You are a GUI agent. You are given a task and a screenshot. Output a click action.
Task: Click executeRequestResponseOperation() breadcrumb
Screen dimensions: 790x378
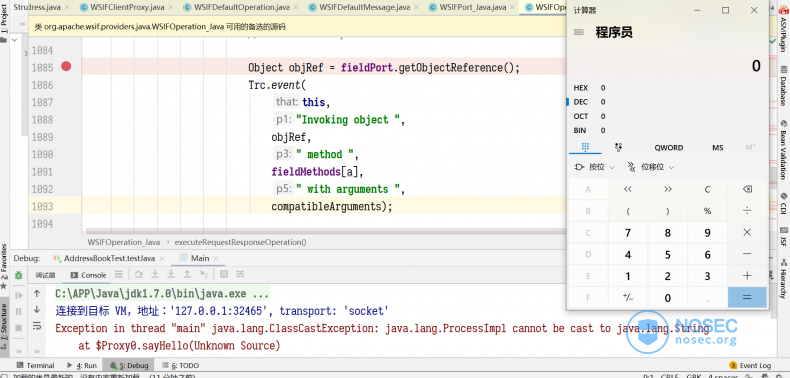(x=240, y=242)
